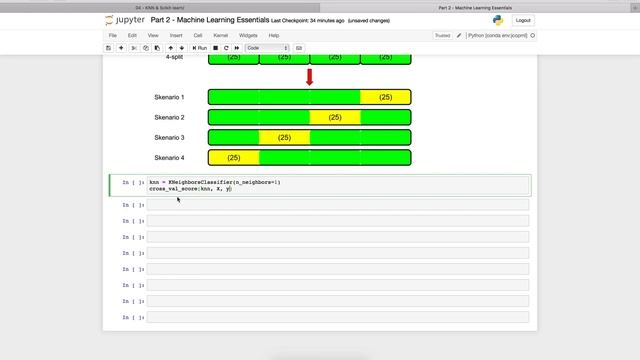
Task: Open the Widgets menu
Action: coord(248,36)
